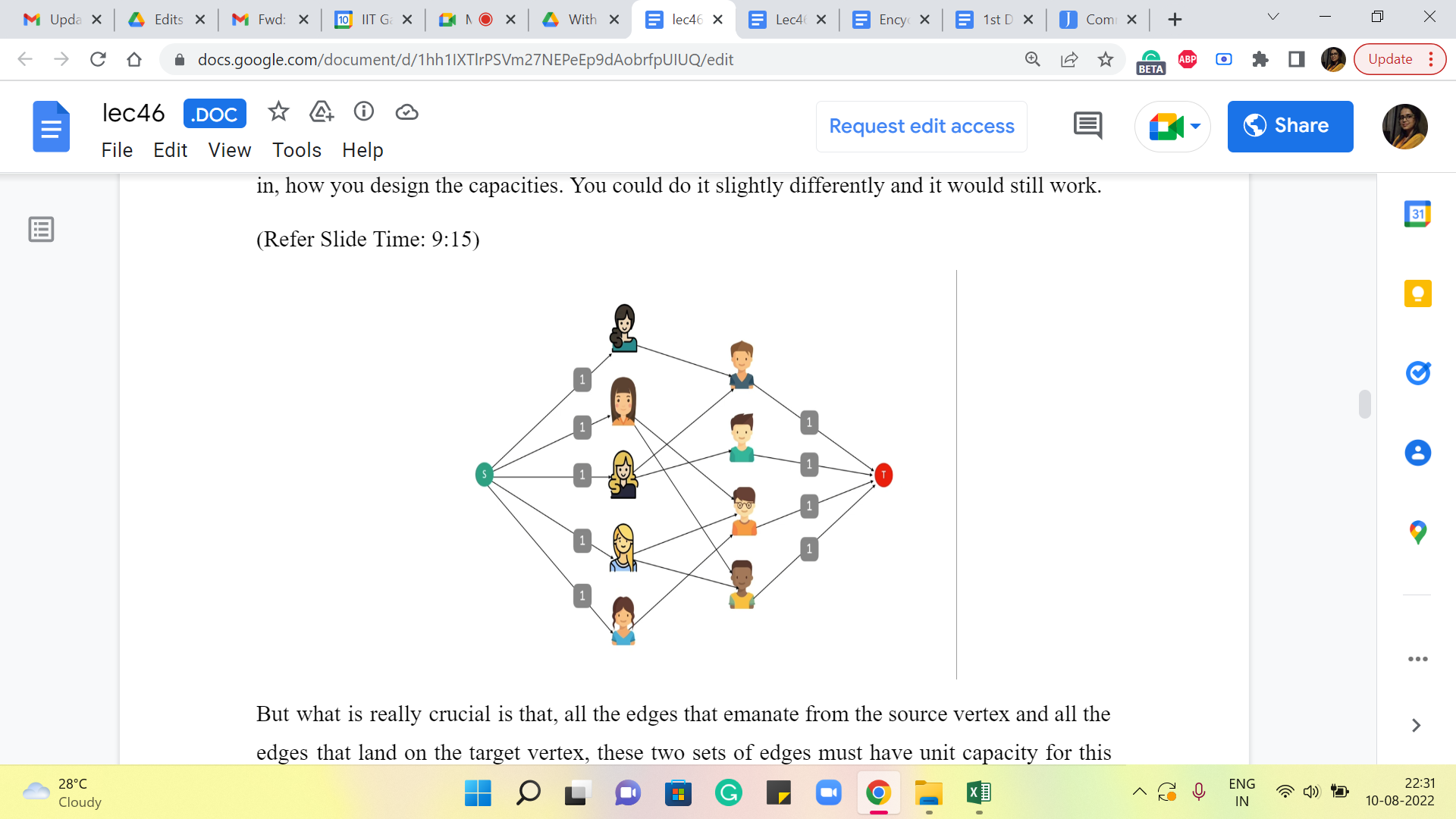Open the File menu
The image size is (1456, 819).
point(117,150)
